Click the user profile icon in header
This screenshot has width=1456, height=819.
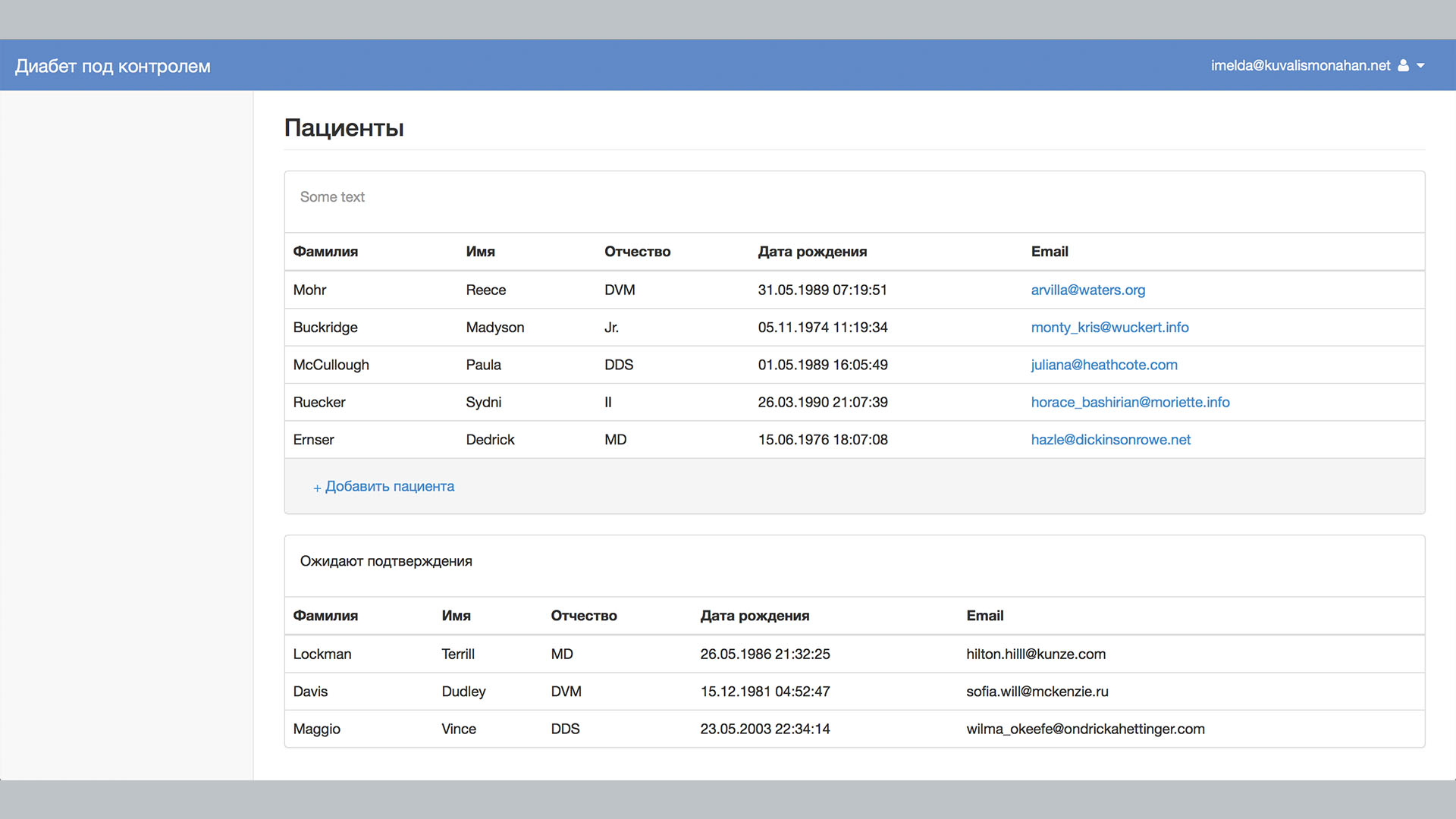(x=1403, y=66)
